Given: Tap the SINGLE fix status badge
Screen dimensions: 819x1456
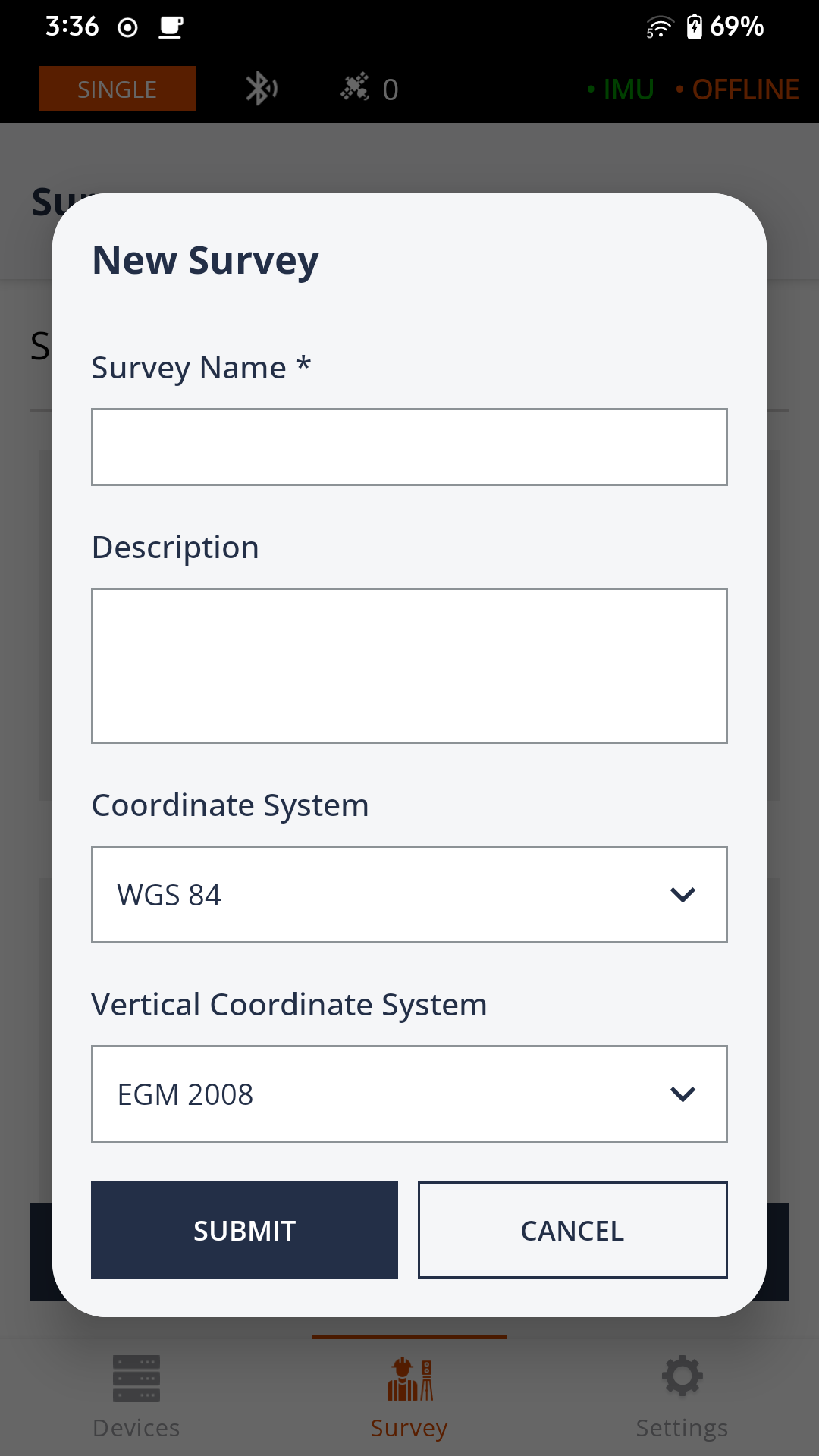Looking at the screenshot, I should point(117,89).
